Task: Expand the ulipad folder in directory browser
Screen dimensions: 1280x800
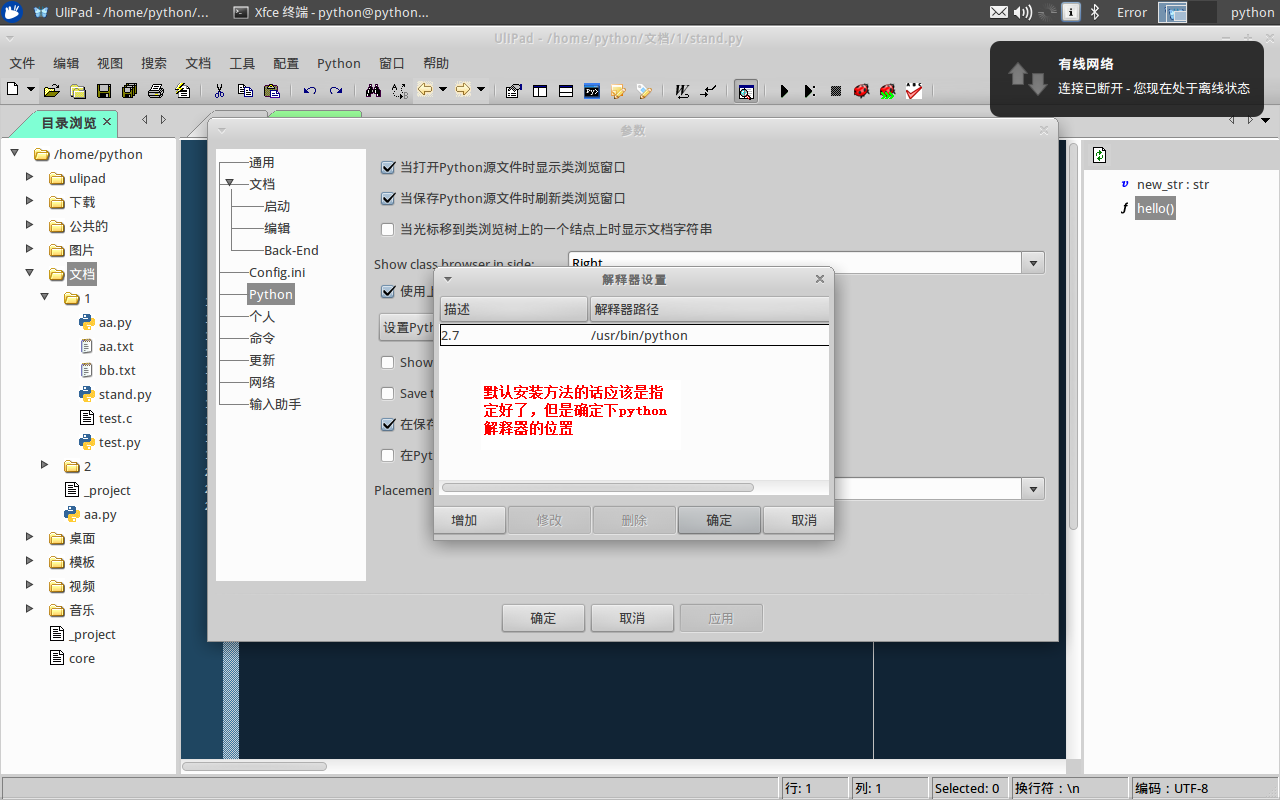Action: 30,178
